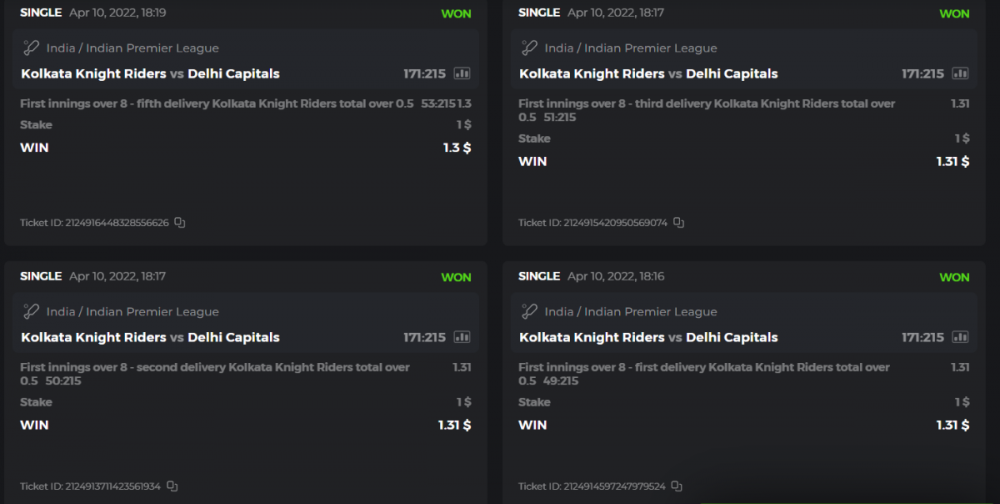Copy the ticket ID of the third delivery bet
Viewport: 1000px width, 504px height.
tap(678, 223)
